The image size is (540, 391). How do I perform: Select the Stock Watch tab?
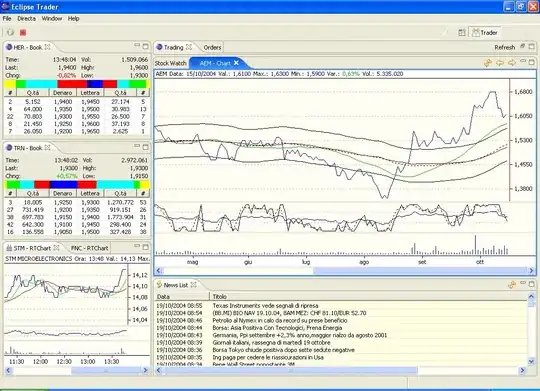click(x=170, y=63)
